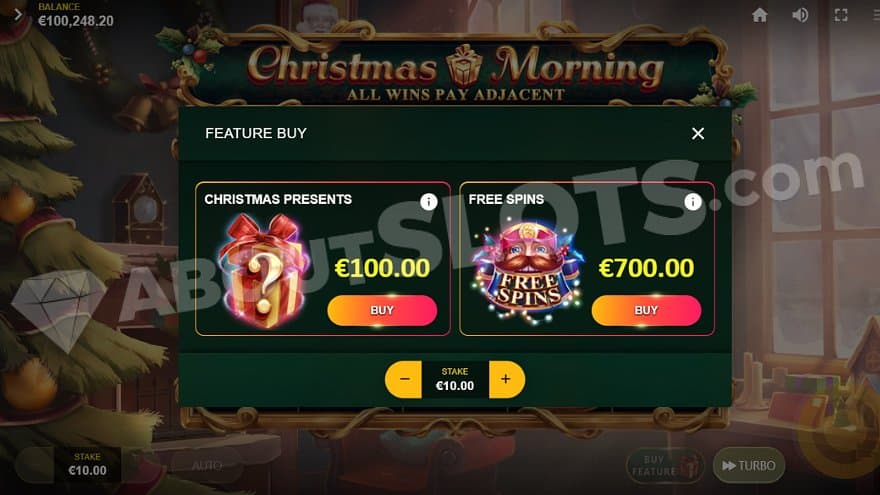Mute the game sound
This screenshot has width=880, height=495.
(800, 15)
